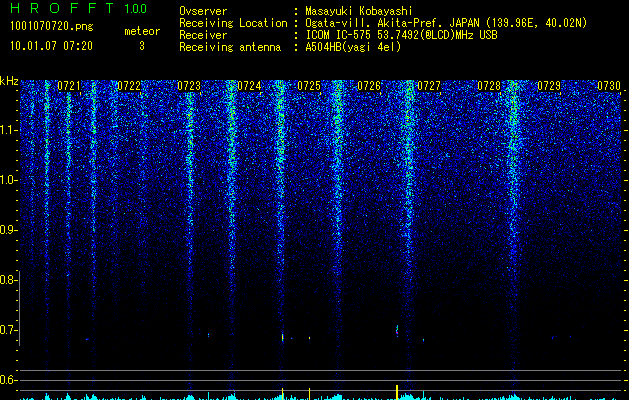The height and width of the screenshot is (400, 629).
Task: Click the date stamp 10.01.07 07:20
Action: coord(51,46)
